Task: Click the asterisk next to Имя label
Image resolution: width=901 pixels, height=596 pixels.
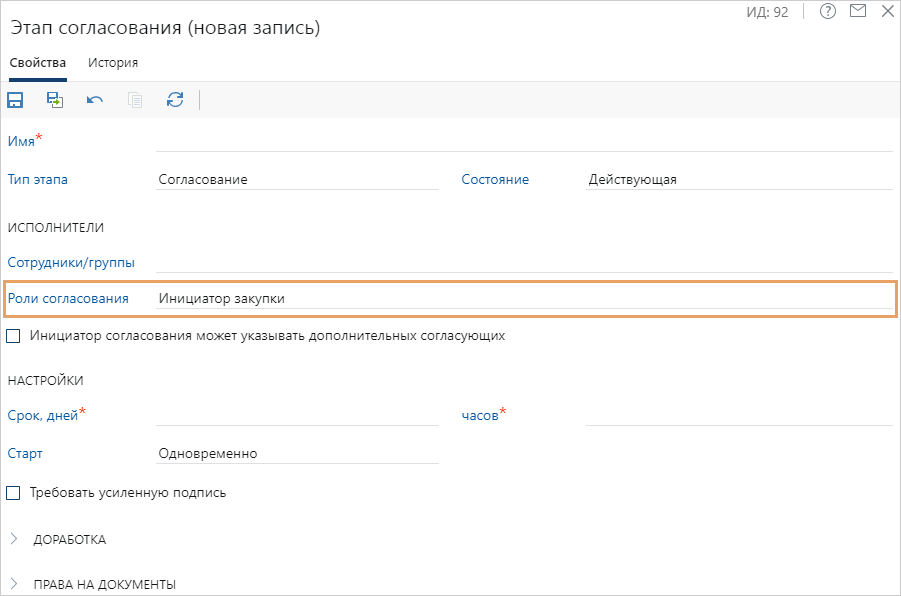Action: click(40, 136)
